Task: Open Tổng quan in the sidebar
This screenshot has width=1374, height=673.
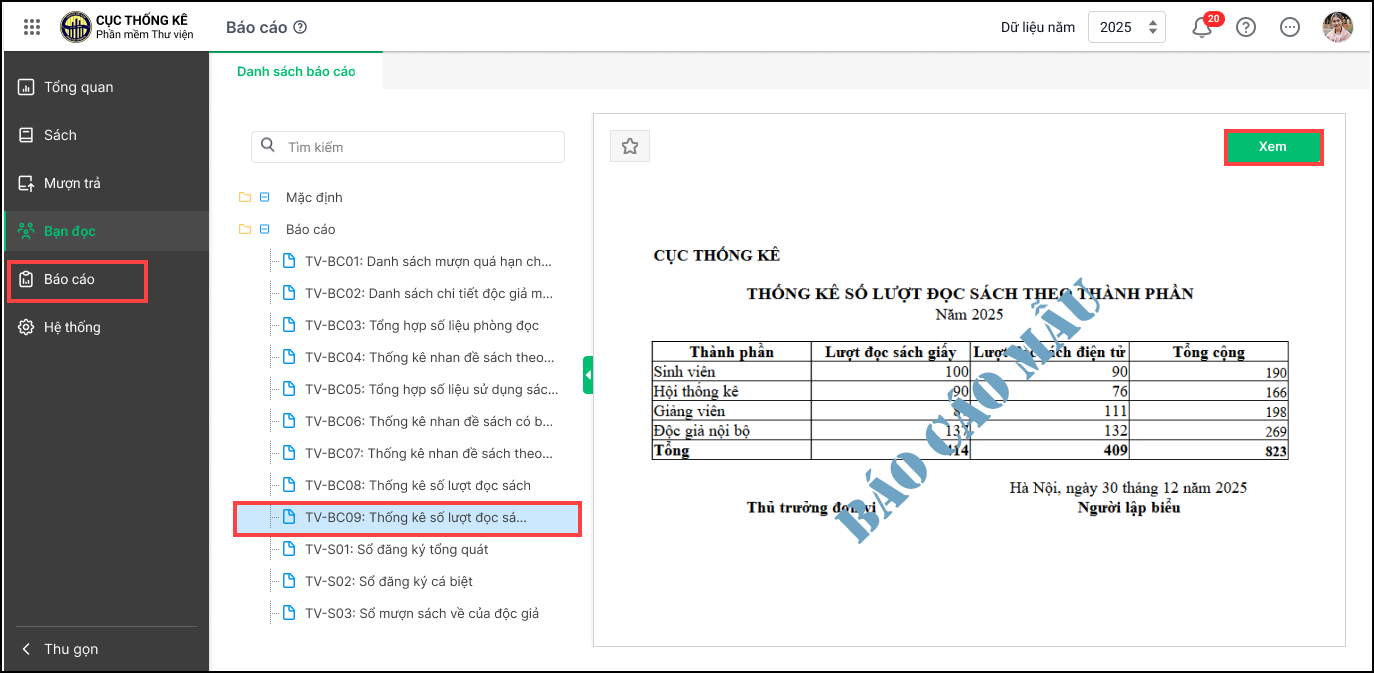Action: [78, 87]
